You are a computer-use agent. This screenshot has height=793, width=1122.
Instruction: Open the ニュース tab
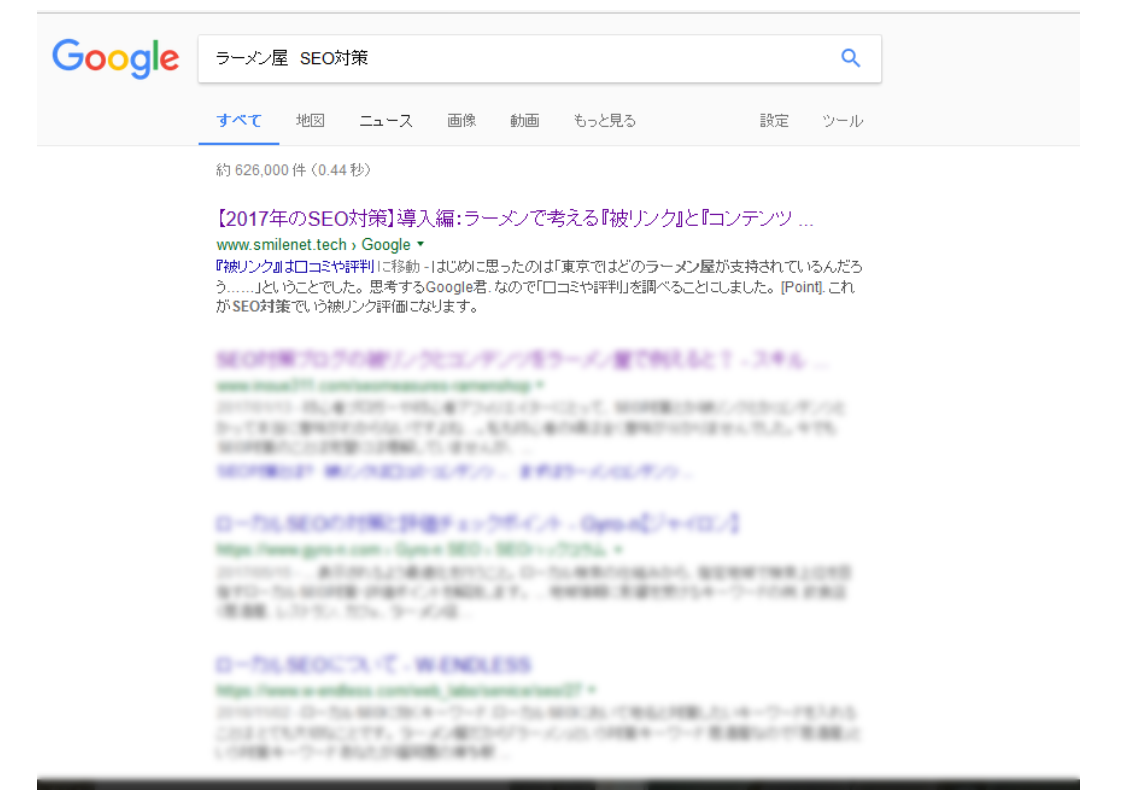386,121
